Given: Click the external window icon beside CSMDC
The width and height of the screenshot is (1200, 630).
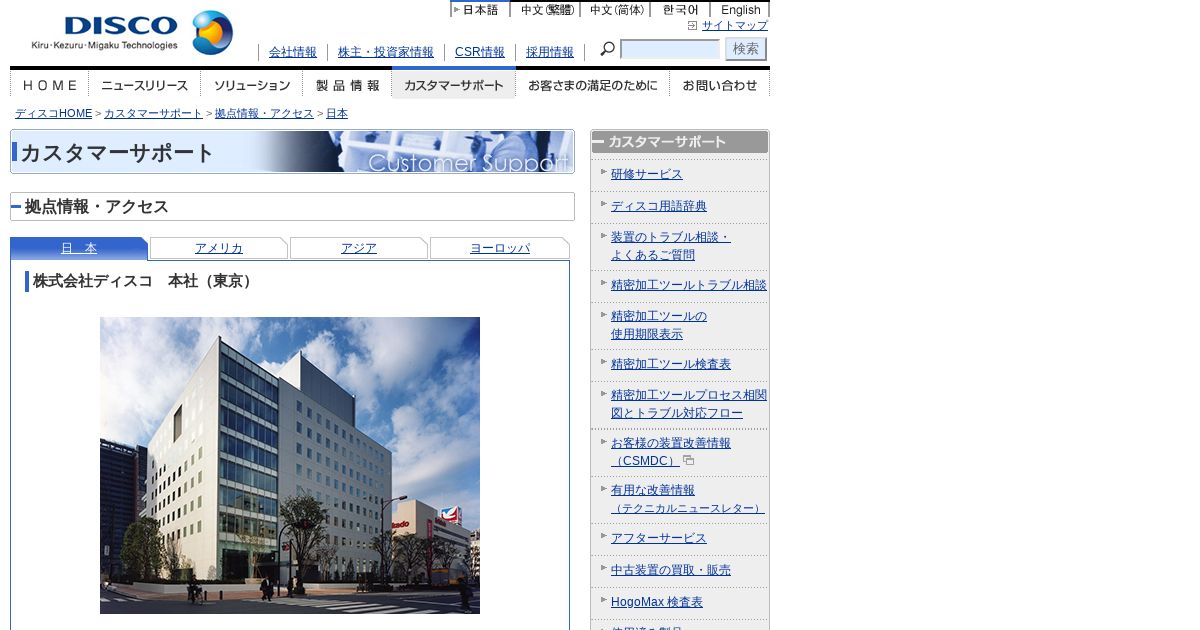Looking at the screenshot, I should 688,460.
